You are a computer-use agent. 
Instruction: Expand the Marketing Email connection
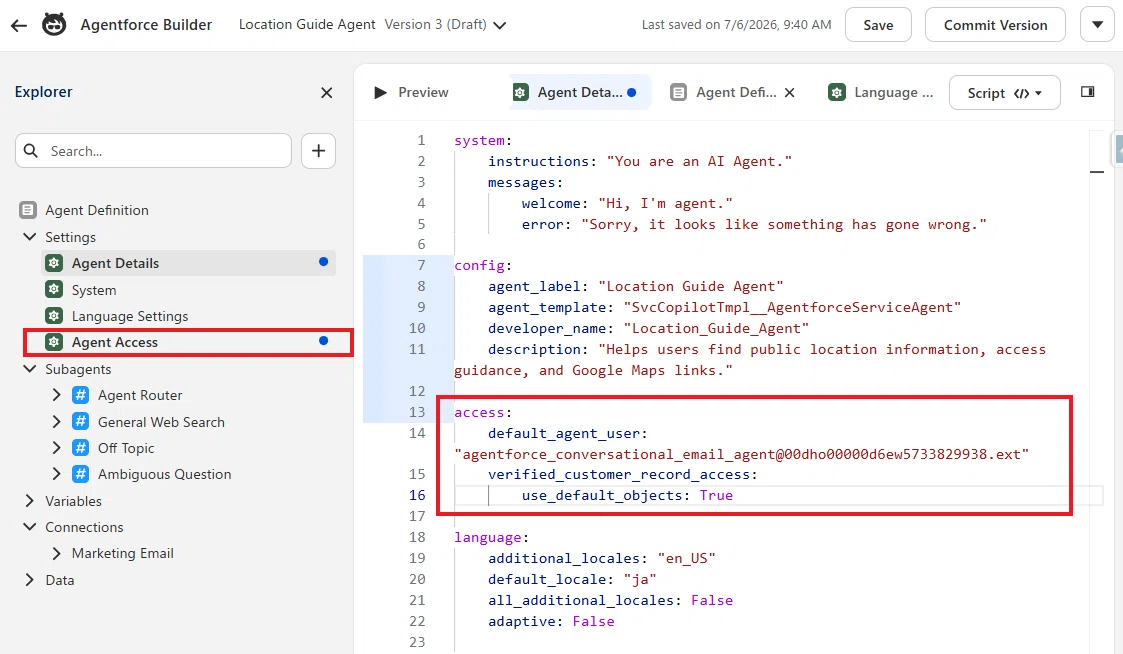[57, 553]
